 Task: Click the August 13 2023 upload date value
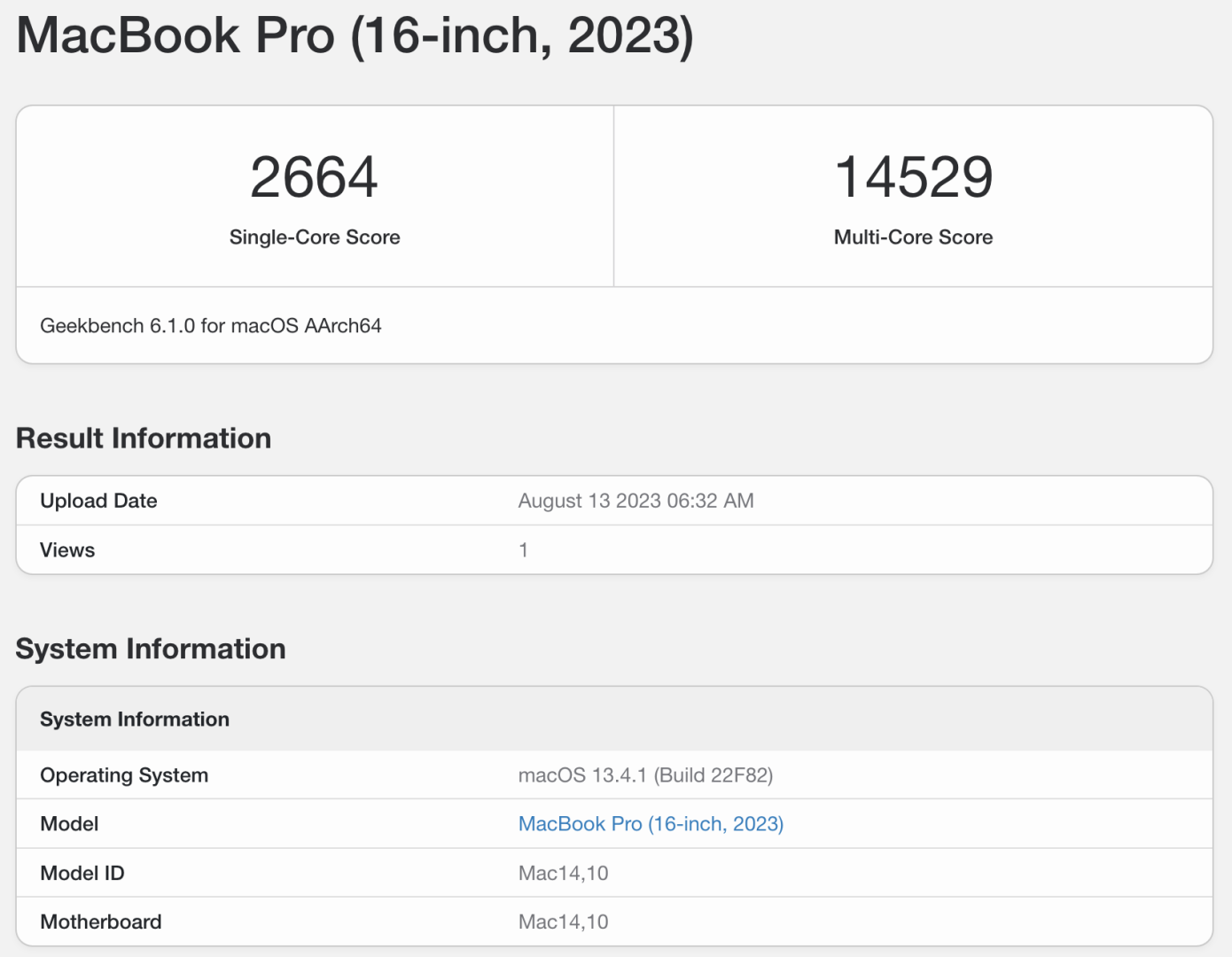635,500
